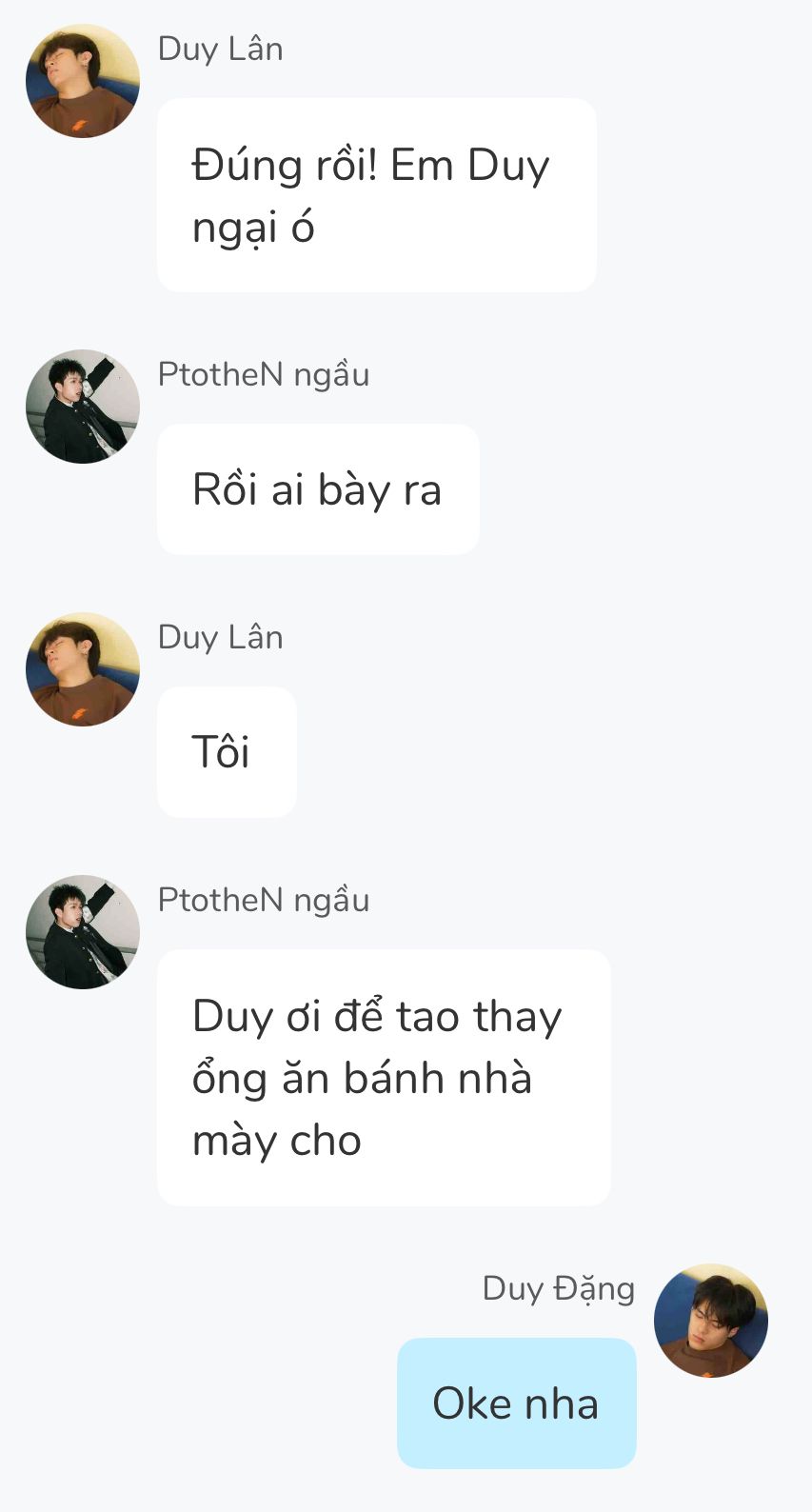Click 'PtotheN ngầu' name above the last long message
Viewport: 812px width, 1512px height.
264,900
